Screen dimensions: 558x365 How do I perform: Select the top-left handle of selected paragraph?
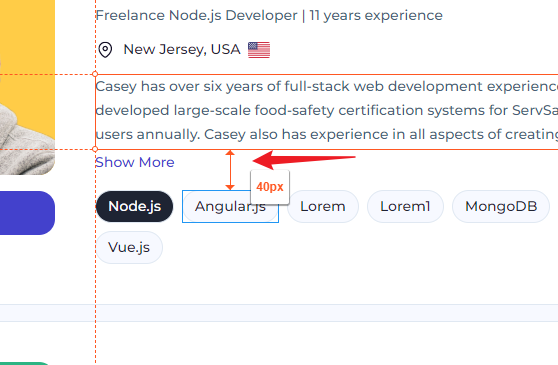click(95, 74)
